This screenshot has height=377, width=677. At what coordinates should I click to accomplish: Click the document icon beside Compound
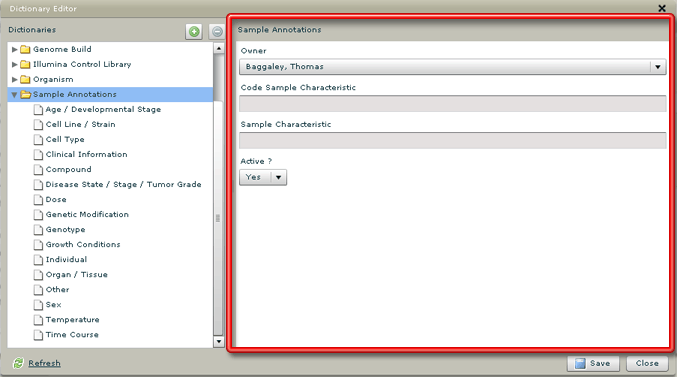pyautogui.click(x=38, y=170)
